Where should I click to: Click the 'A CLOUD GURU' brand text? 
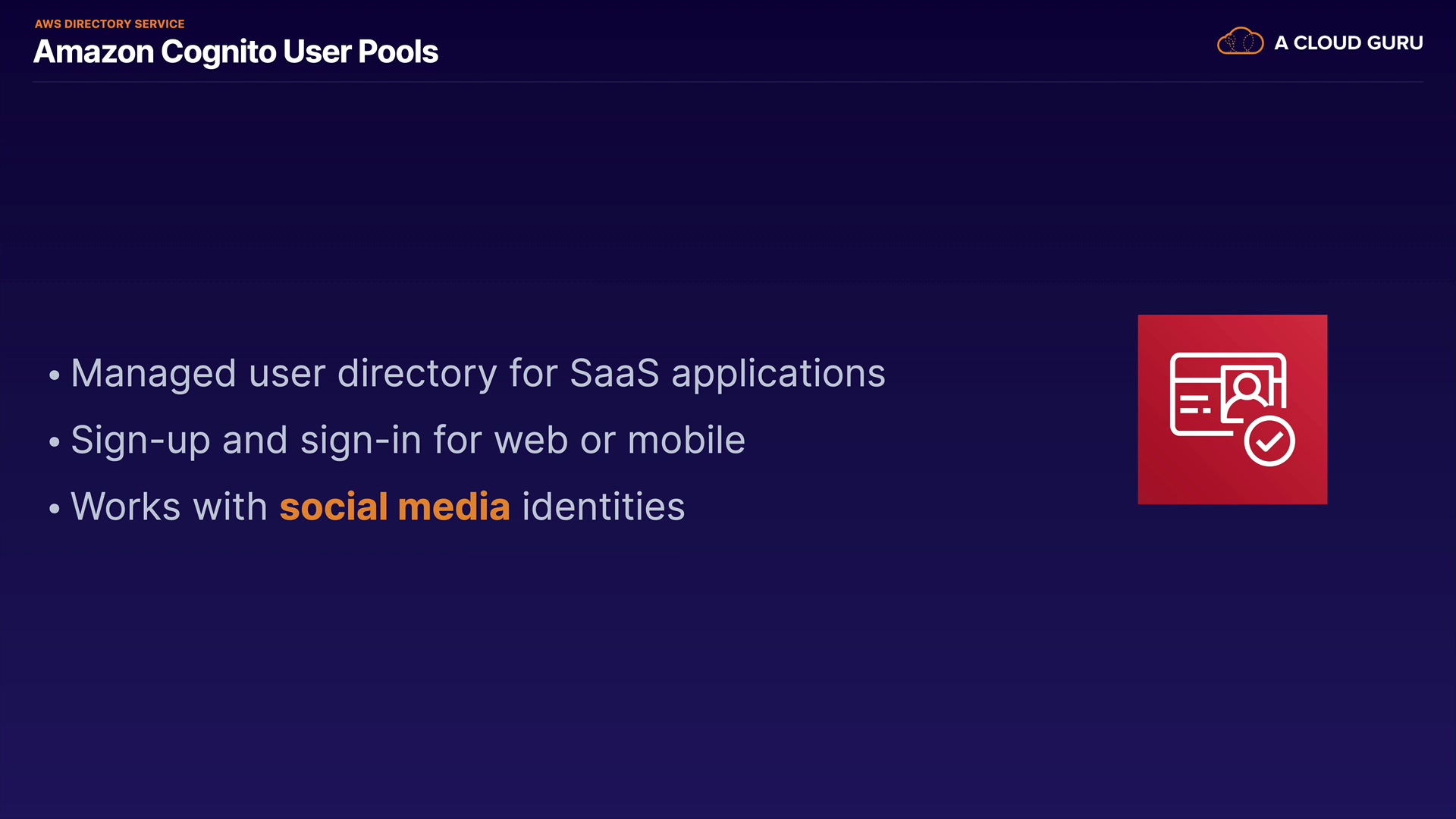tap(1348, 43)
